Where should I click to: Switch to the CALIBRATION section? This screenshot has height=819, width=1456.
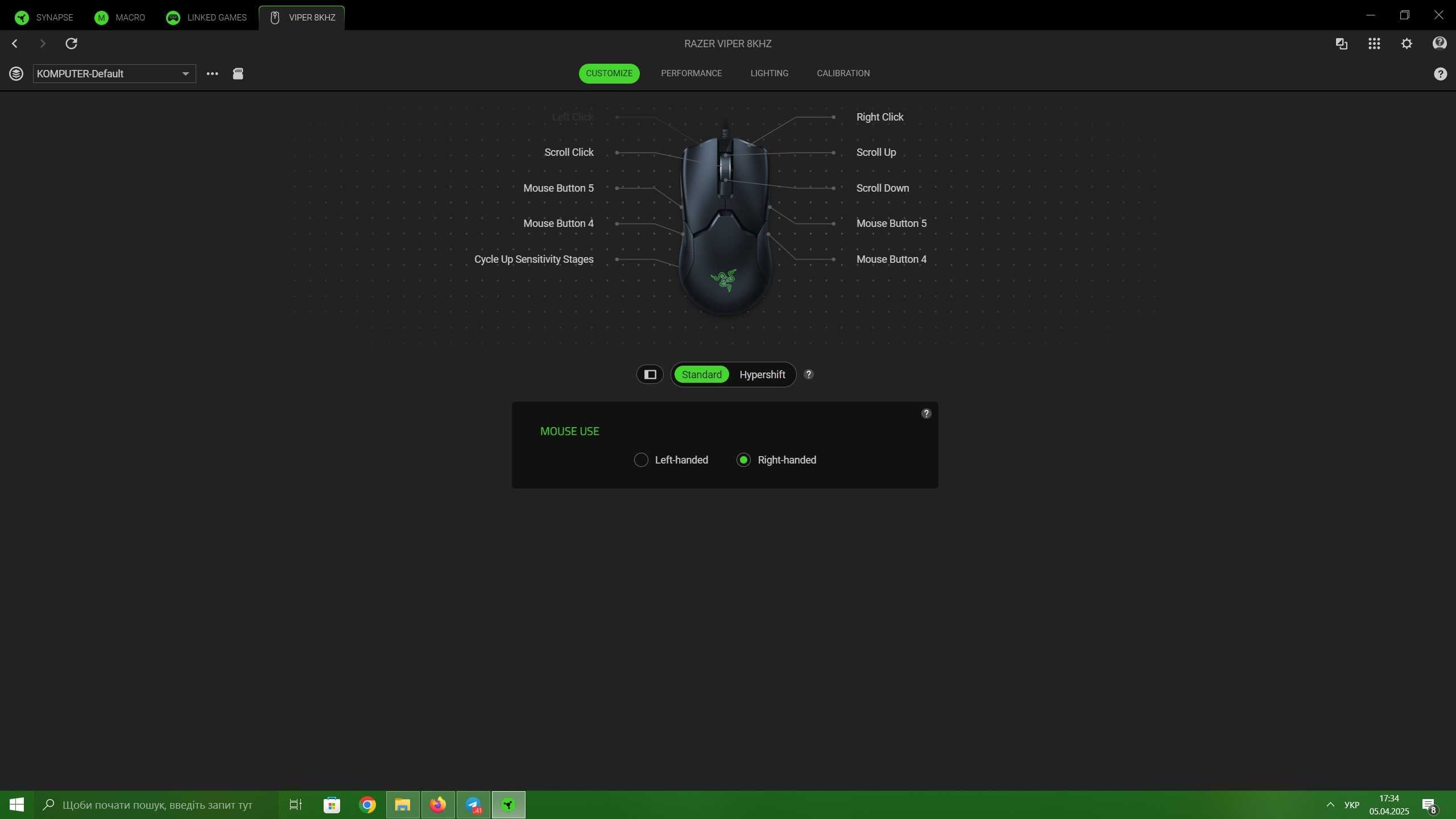(x=843, y=73)
